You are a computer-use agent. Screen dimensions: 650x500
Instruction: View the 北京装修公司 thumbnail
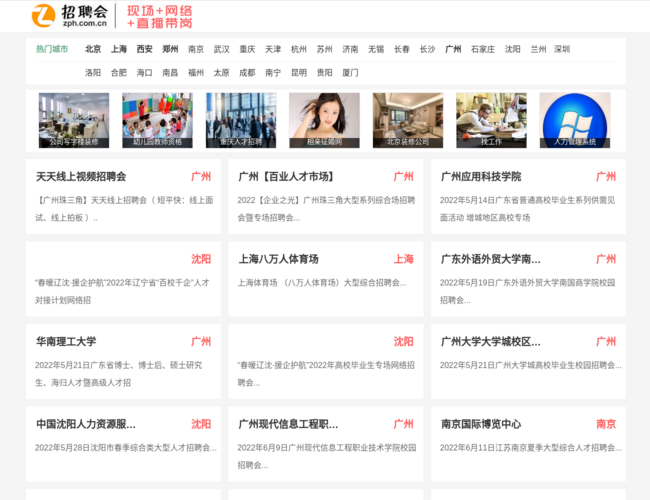click(408, 120)
